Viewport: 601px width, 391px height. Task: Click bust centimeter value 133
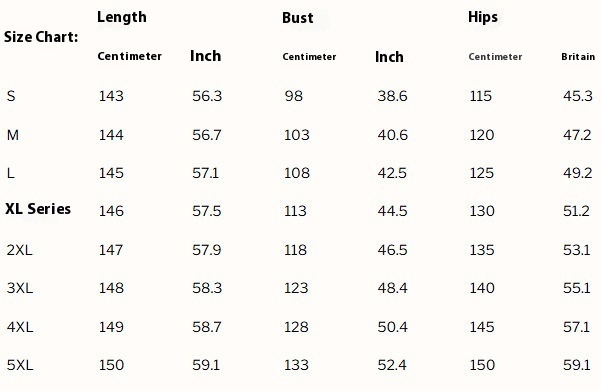coord(296,365)
